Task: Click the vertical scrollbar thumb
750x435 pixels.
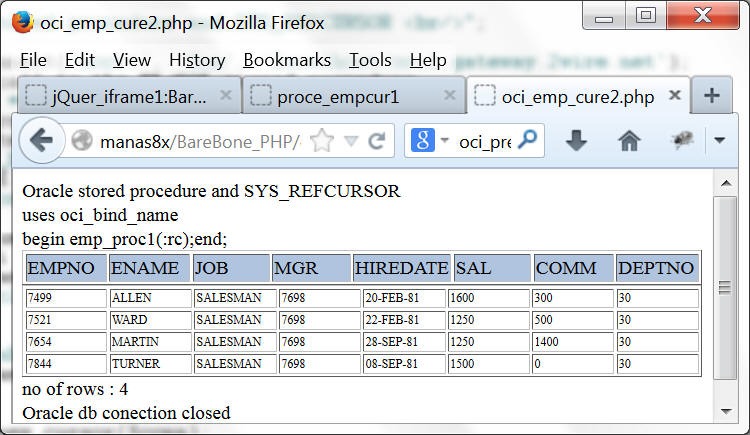Action: pos(725,288)
